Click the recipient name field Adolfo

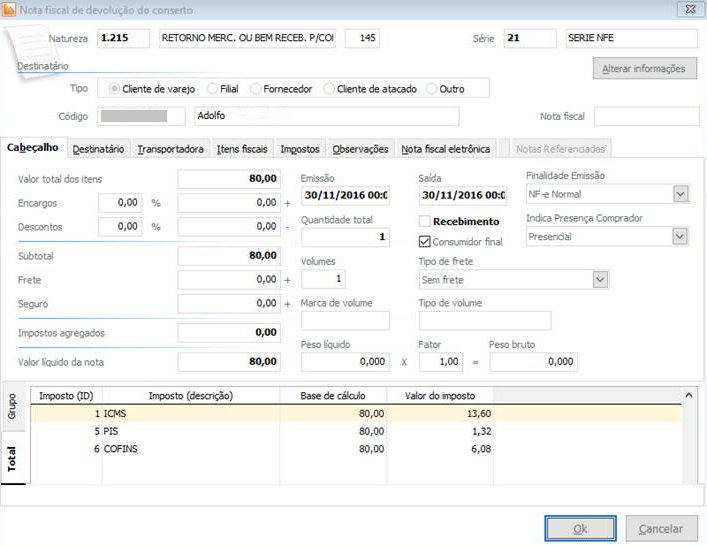point(327,116)
